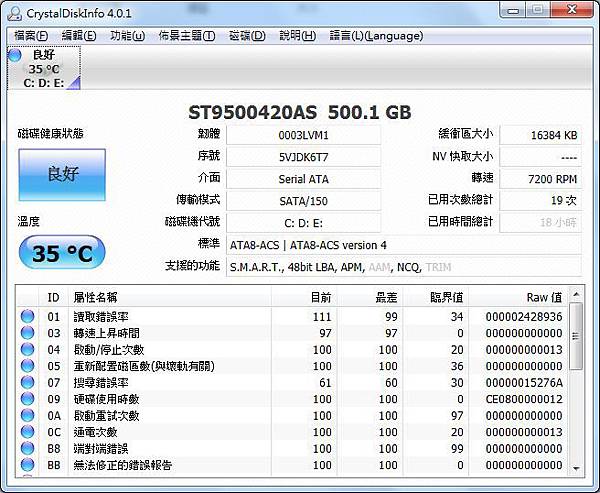The width and height of the screenshot is (600, 493).
Task: Click the power on count field 19 次
Action: [x=541, y=201]
